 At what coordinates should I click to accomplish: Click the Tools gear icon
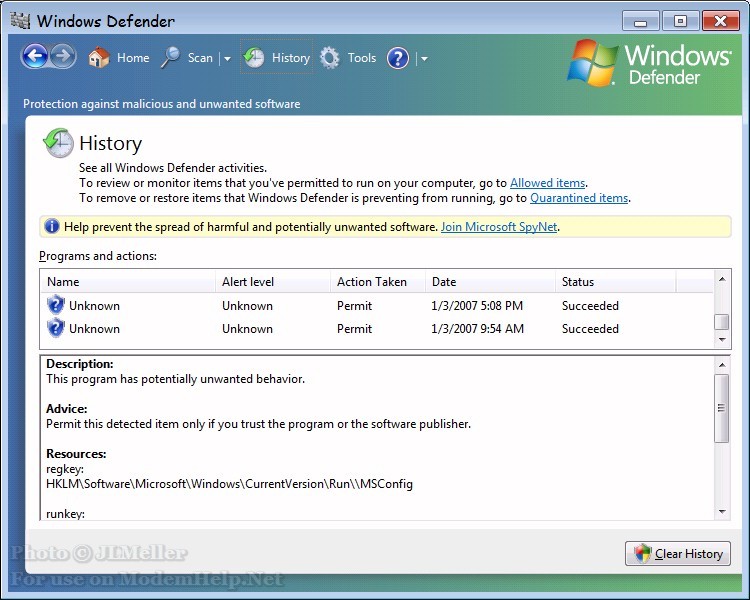click(x=330, y=58)
